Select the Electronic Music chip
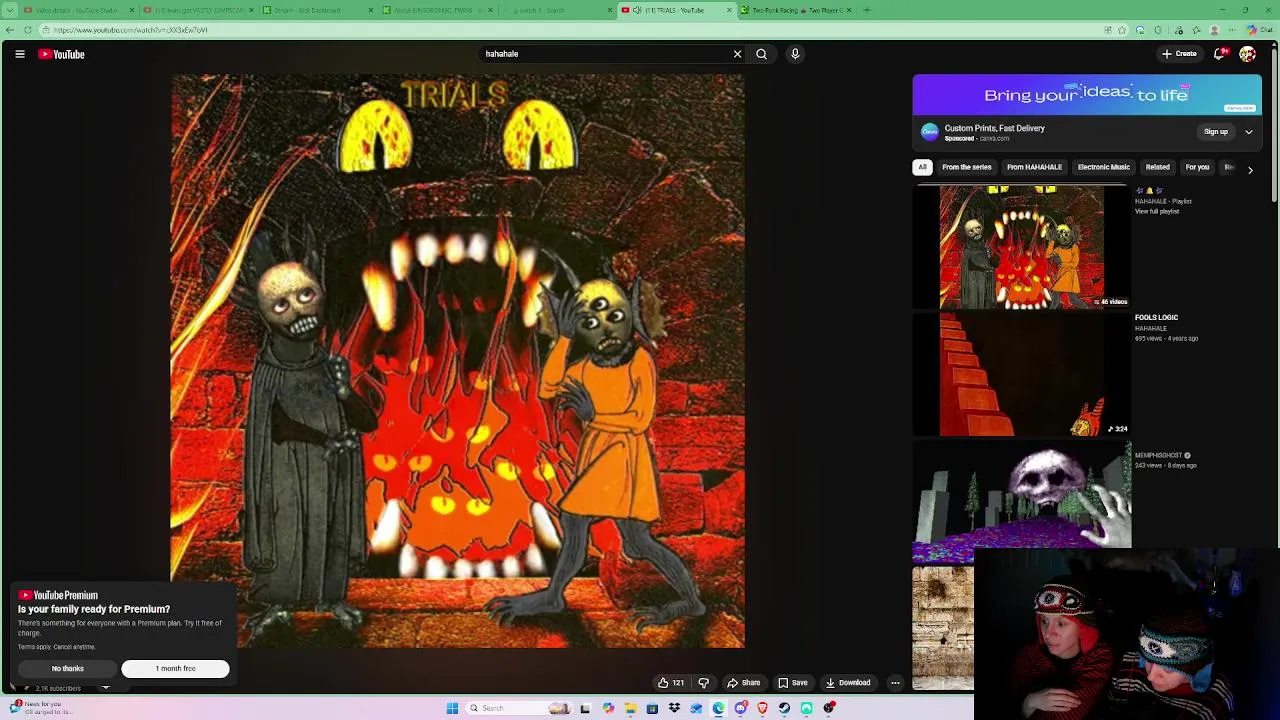 (x=1104, y=167)
